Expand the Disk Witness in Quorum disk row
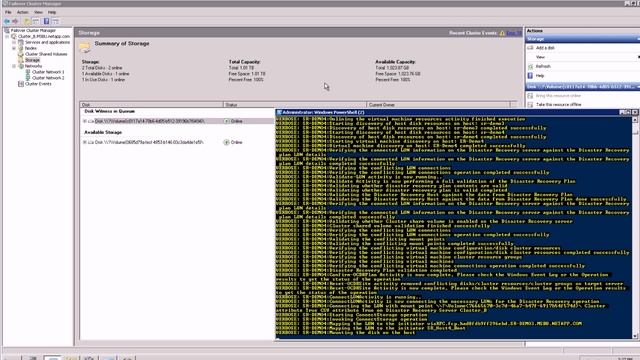This screenshot has width=640, height=360. coord(85,121)
